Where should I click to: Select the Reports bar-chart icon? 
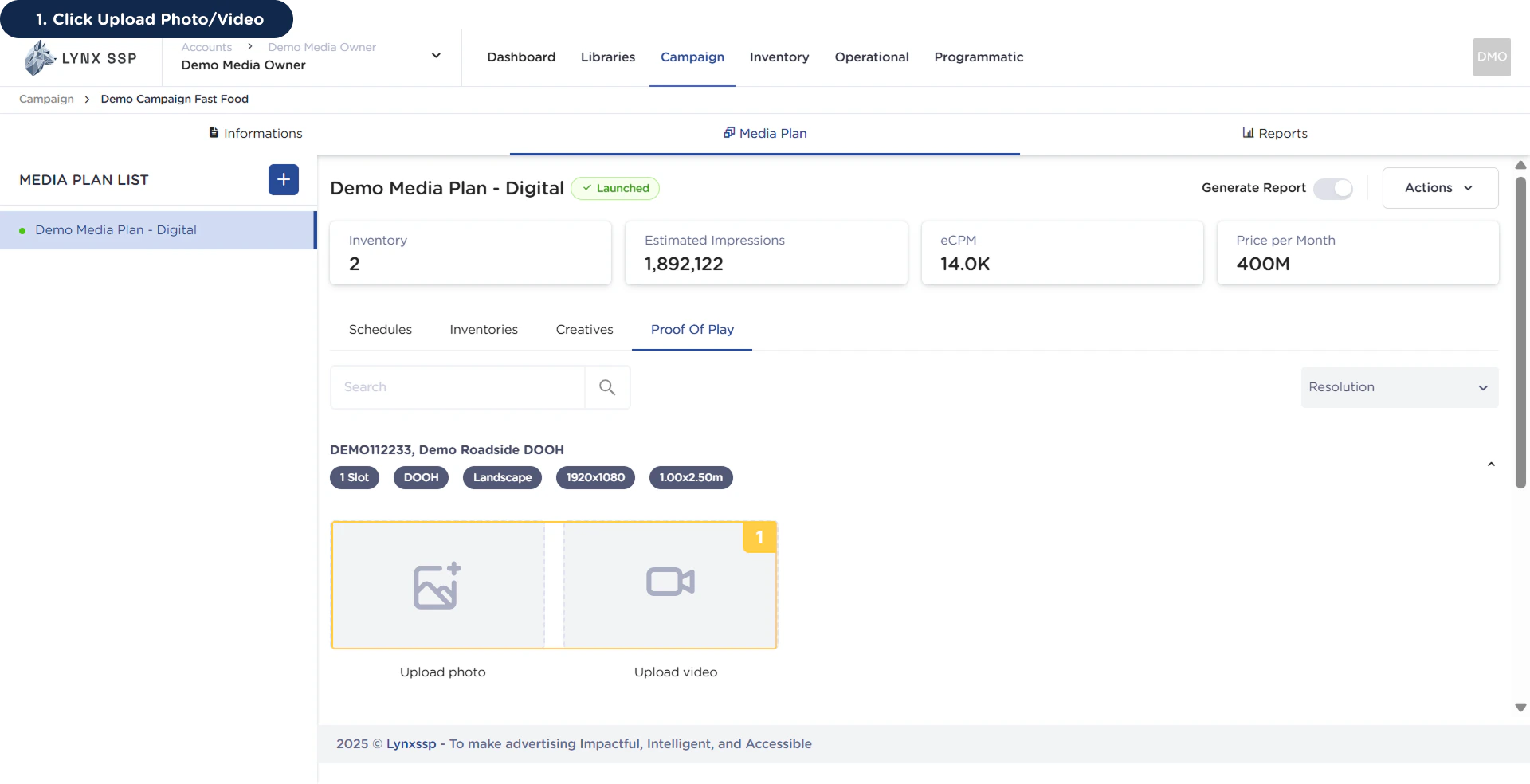(1248, 132)
